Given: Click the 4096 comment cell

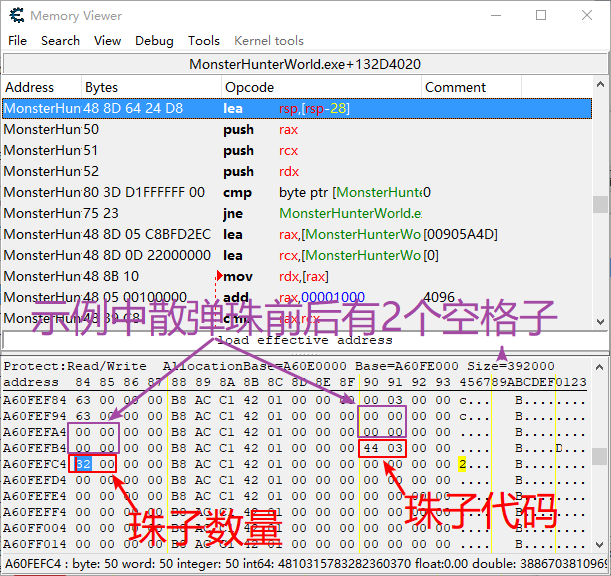Looking at the screenshot, I should [x=439, y=297].
